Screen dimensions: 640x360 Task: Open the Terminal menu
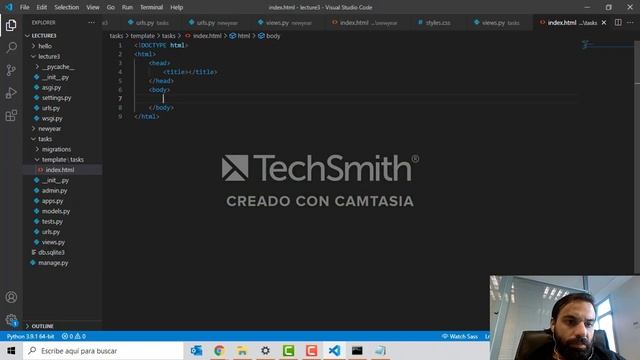click(151, 7)
